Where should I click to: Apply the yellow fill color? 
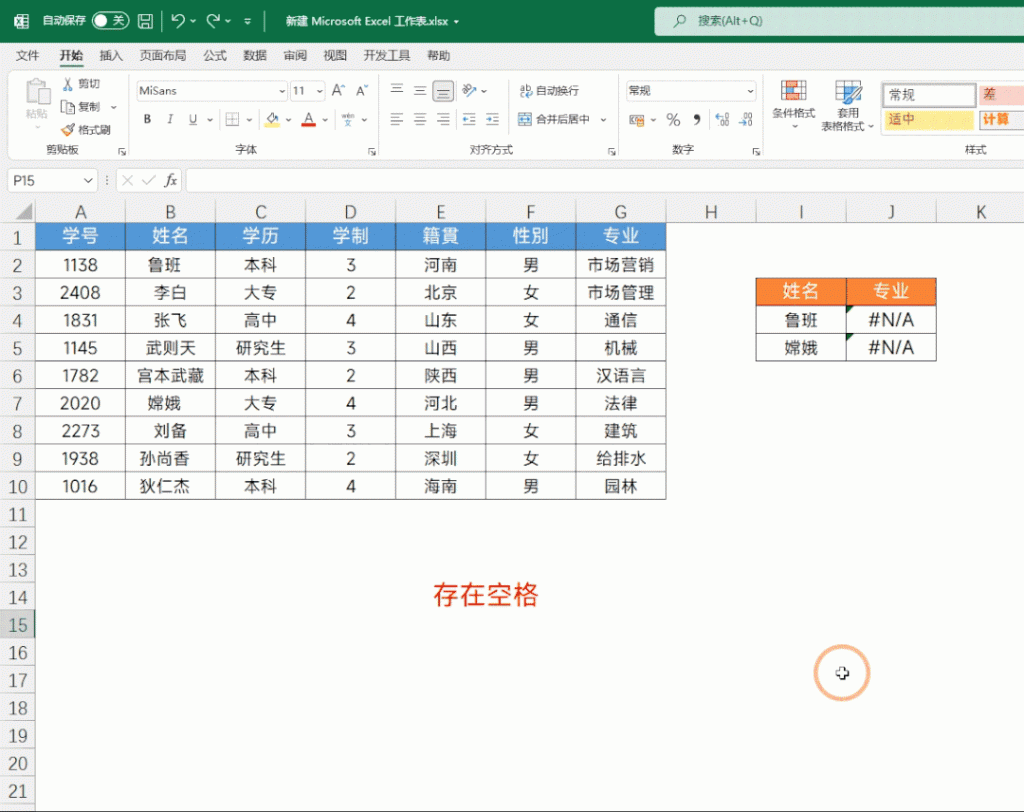(x=272, y=119)
